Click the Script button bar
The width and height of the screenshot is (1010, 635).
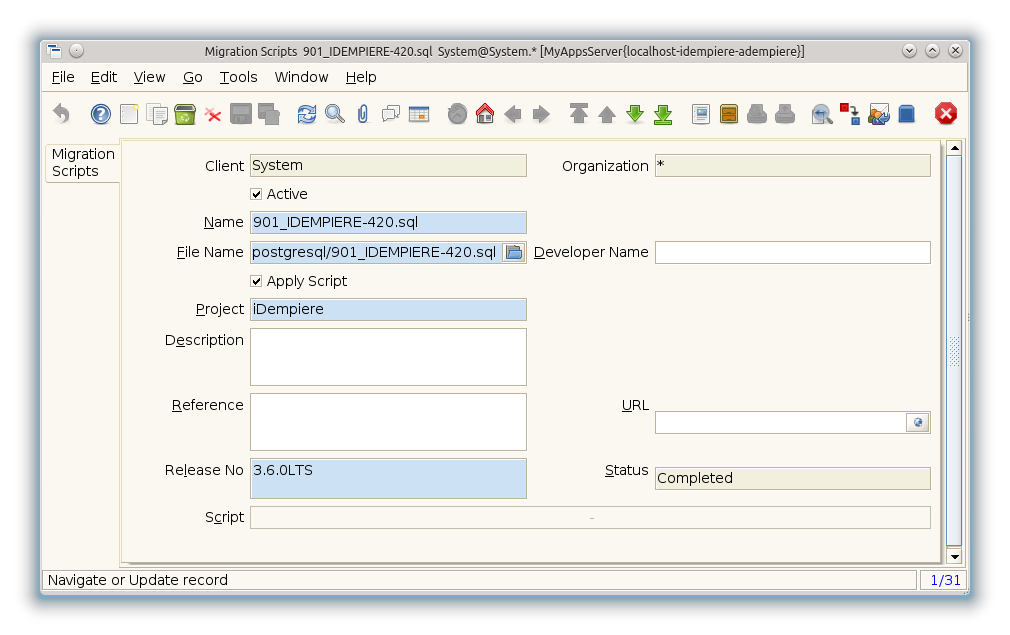pos(590,517)
